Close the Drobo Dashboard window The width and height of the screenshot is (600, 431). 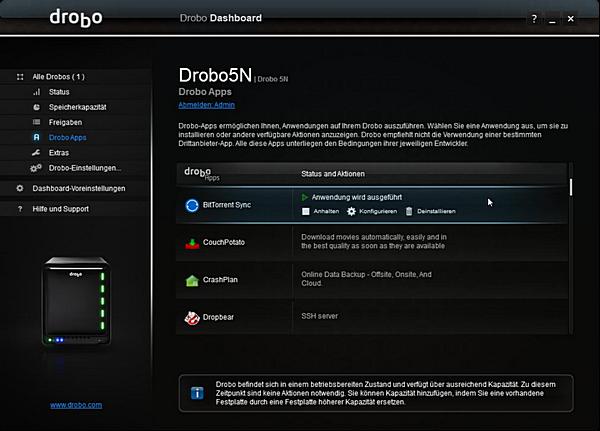pyautogui.click(x=571, y=18)
